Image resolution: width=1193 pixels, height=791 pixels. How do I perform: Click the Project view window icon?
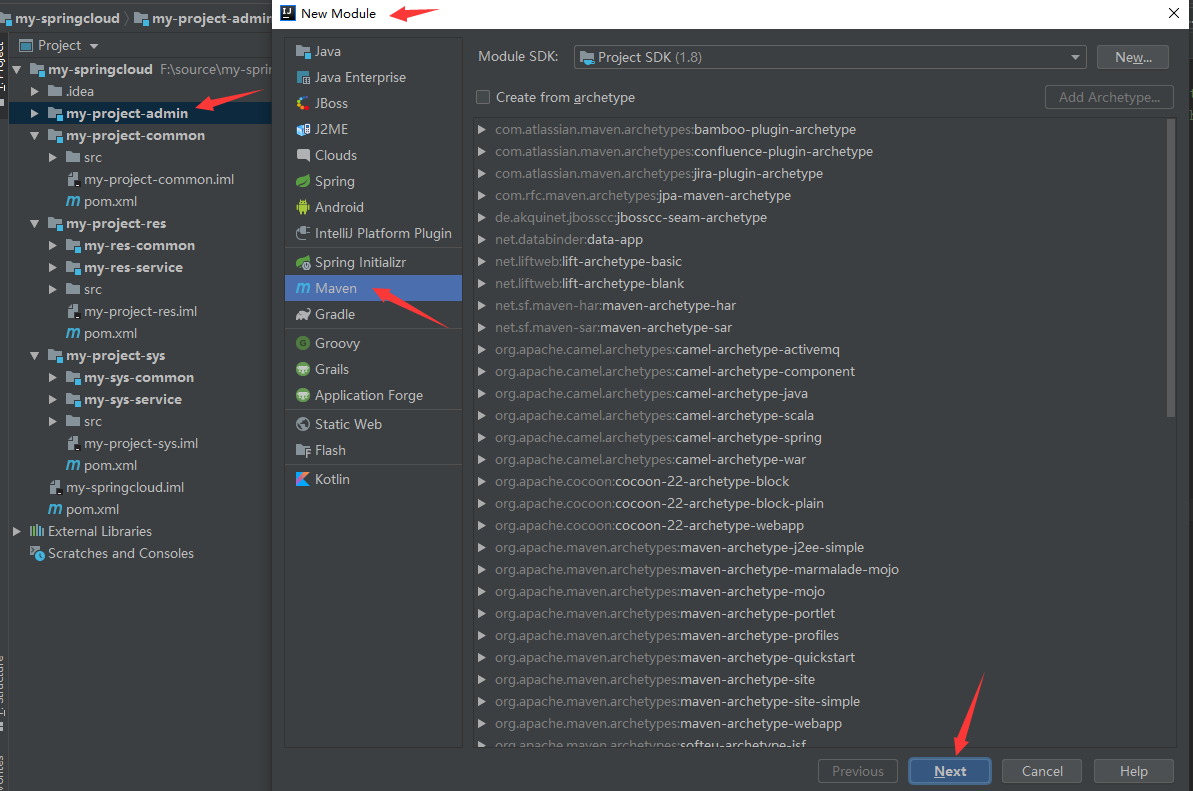tap(26, 46)
